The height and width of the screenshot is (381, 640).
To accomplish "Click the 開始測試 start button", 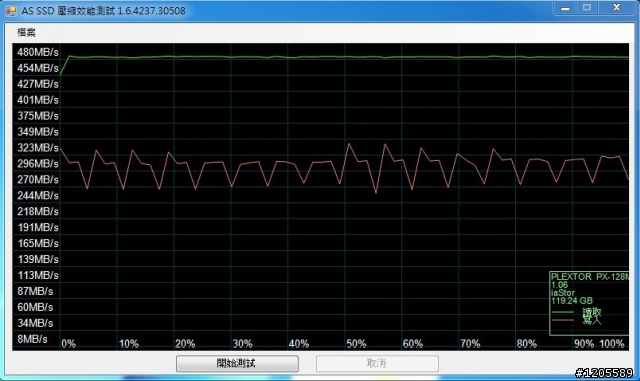I will (x=237, y=363).
